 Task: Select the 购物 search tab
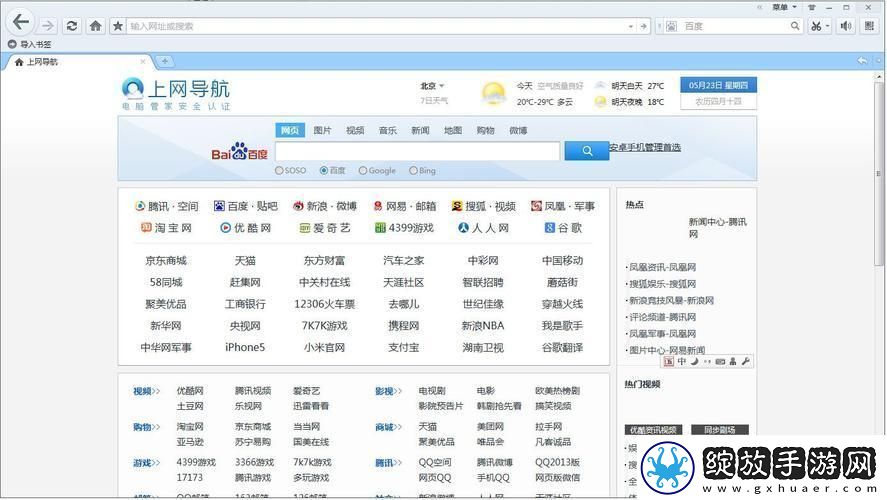pyautogui.click(x=485, y=131)
